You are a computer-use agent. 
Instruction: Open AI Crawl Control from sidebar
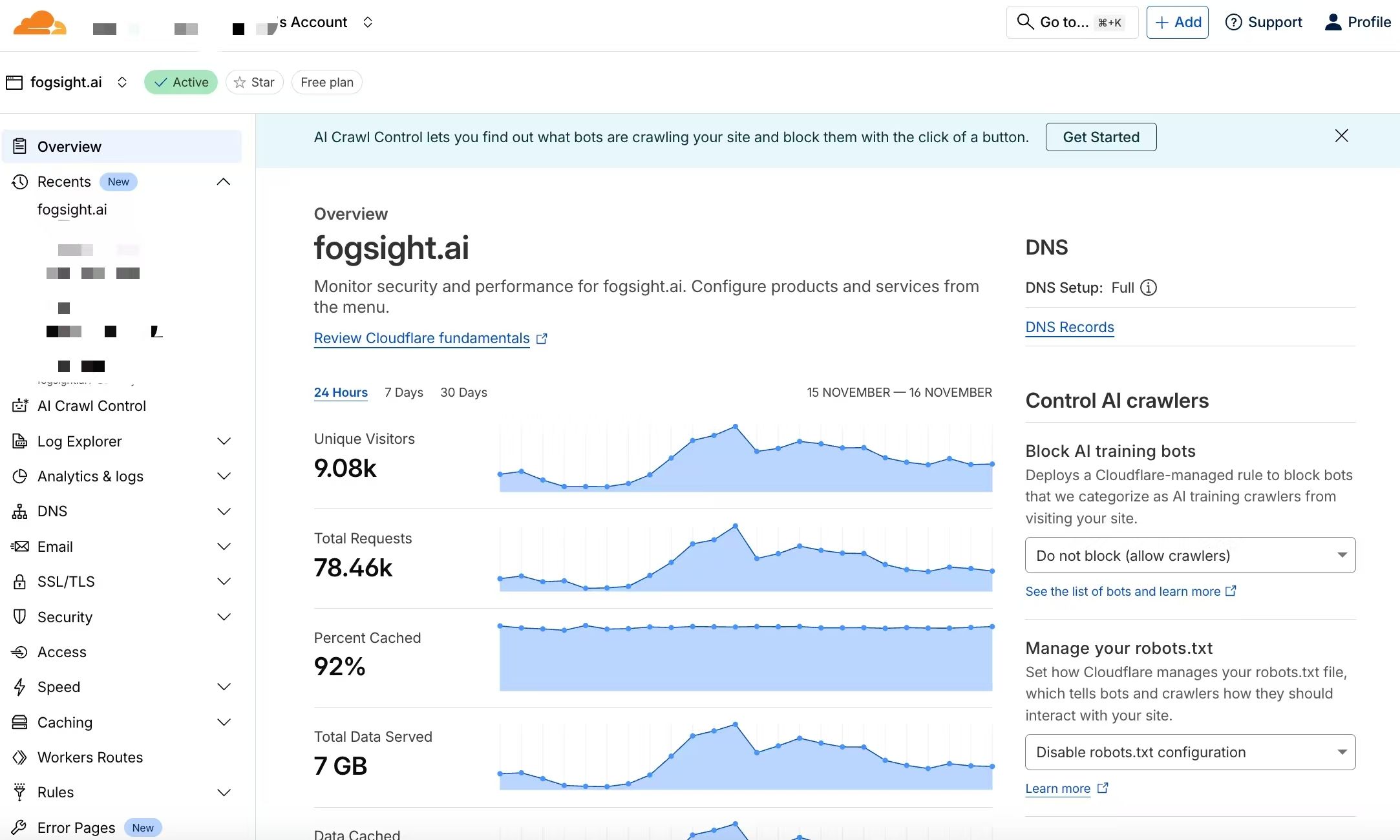91,406
